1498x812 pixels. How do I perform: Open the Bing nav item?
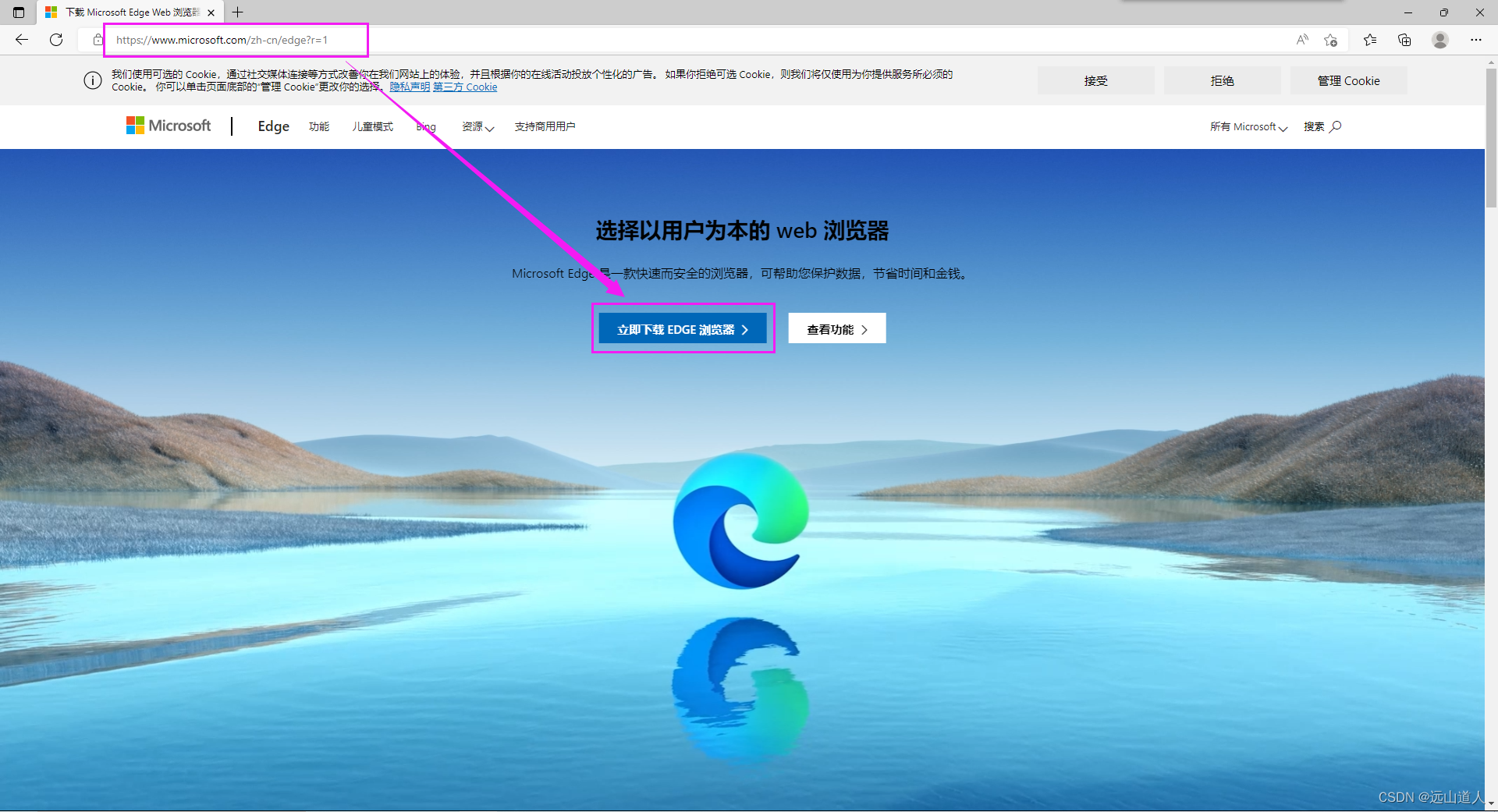point(426,126)
